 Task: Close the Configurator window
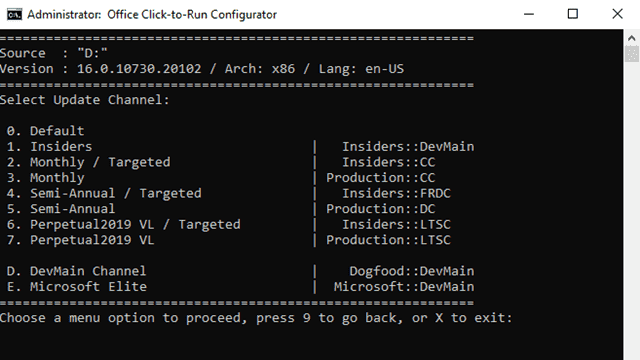(618, 14)
